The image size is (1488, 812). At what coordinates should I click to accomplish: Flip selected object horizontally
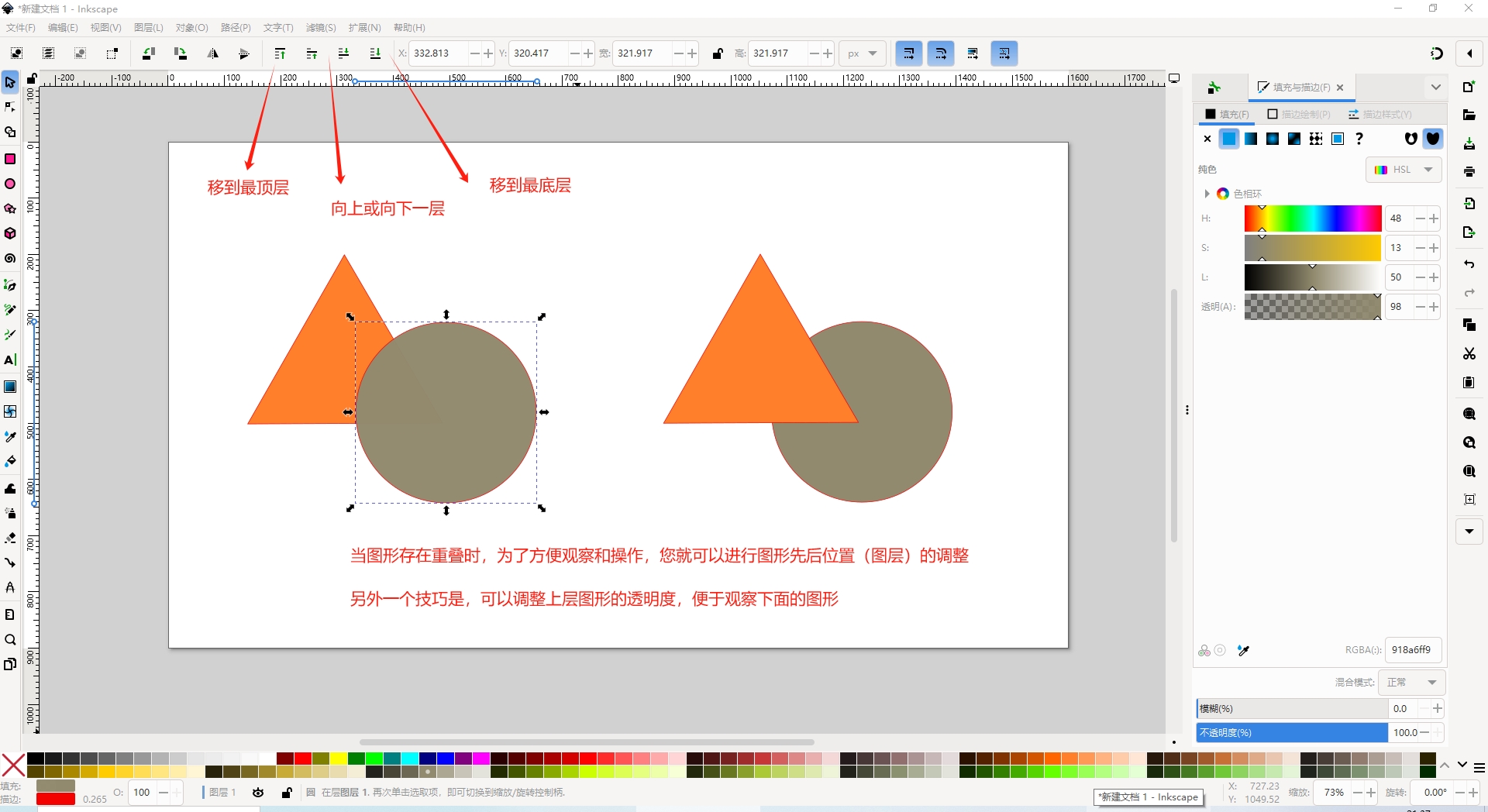click(212, 53)
